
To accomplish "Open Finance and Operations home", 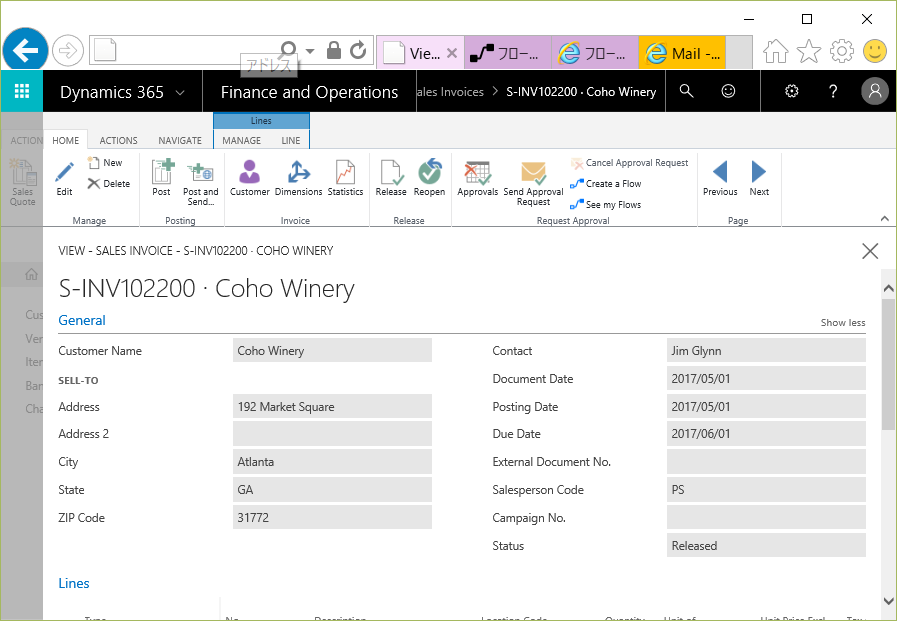I will click(309, 92).
